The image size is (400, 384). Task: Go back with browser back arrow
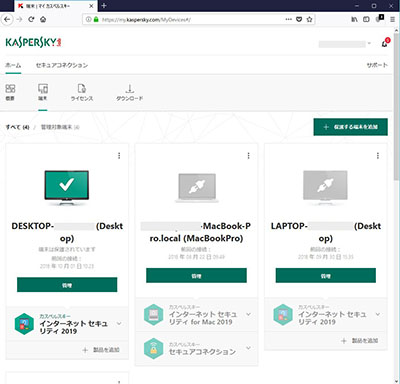click(x=7, y=19)
